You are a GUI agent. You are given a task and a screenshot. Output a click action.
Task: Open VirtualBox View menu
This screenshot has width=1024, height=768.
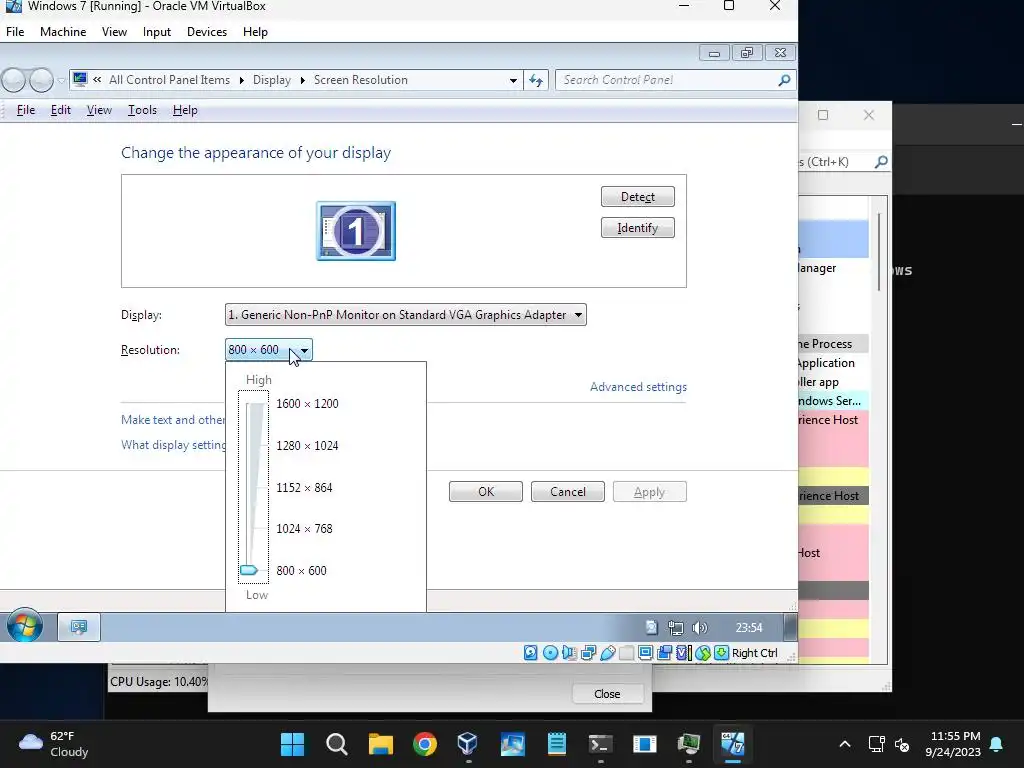point(114,32)
